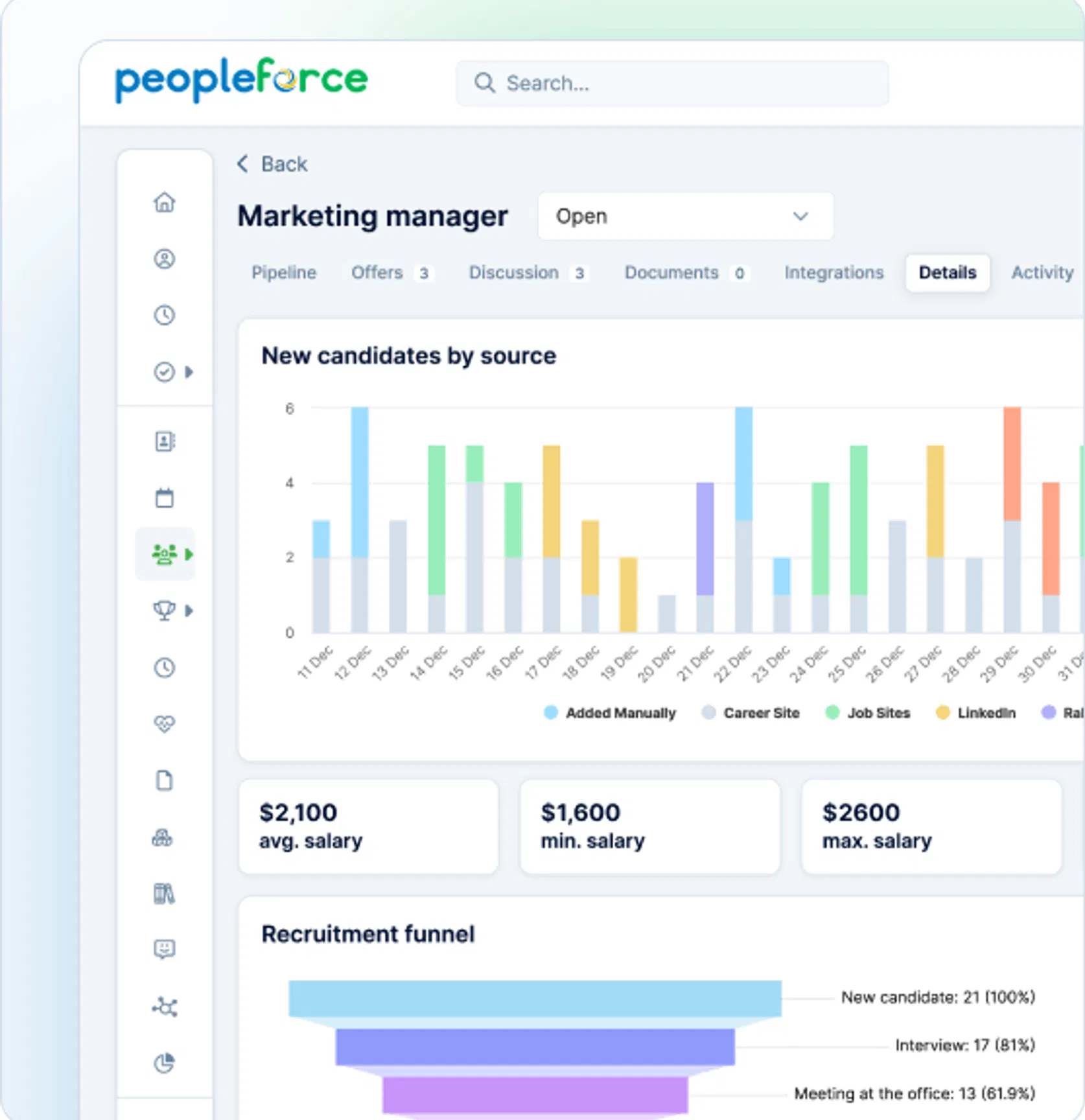Click the Interview funnel segment
This screenshot has height=1120, width=1085.
535,1047
